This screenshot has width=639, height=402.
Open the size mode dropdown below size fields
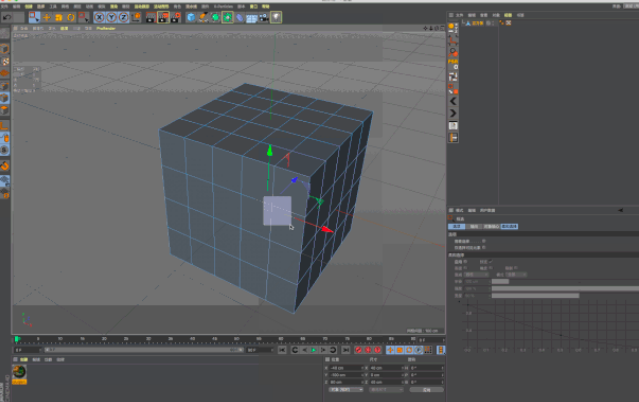(386, 390)
